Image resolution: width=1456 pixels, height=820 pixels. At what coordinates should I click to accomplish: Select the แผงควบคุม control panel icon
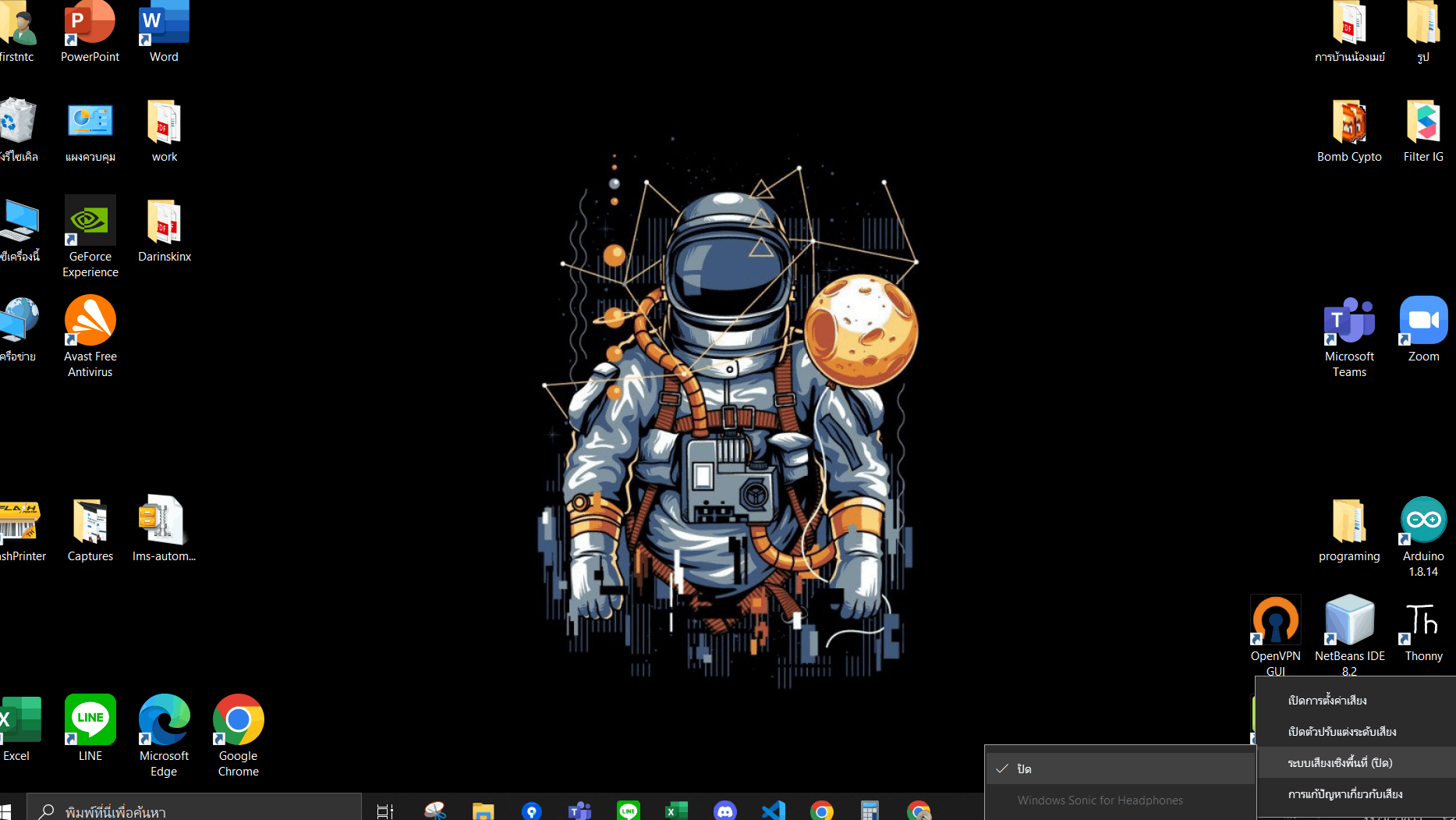[90, 131]
